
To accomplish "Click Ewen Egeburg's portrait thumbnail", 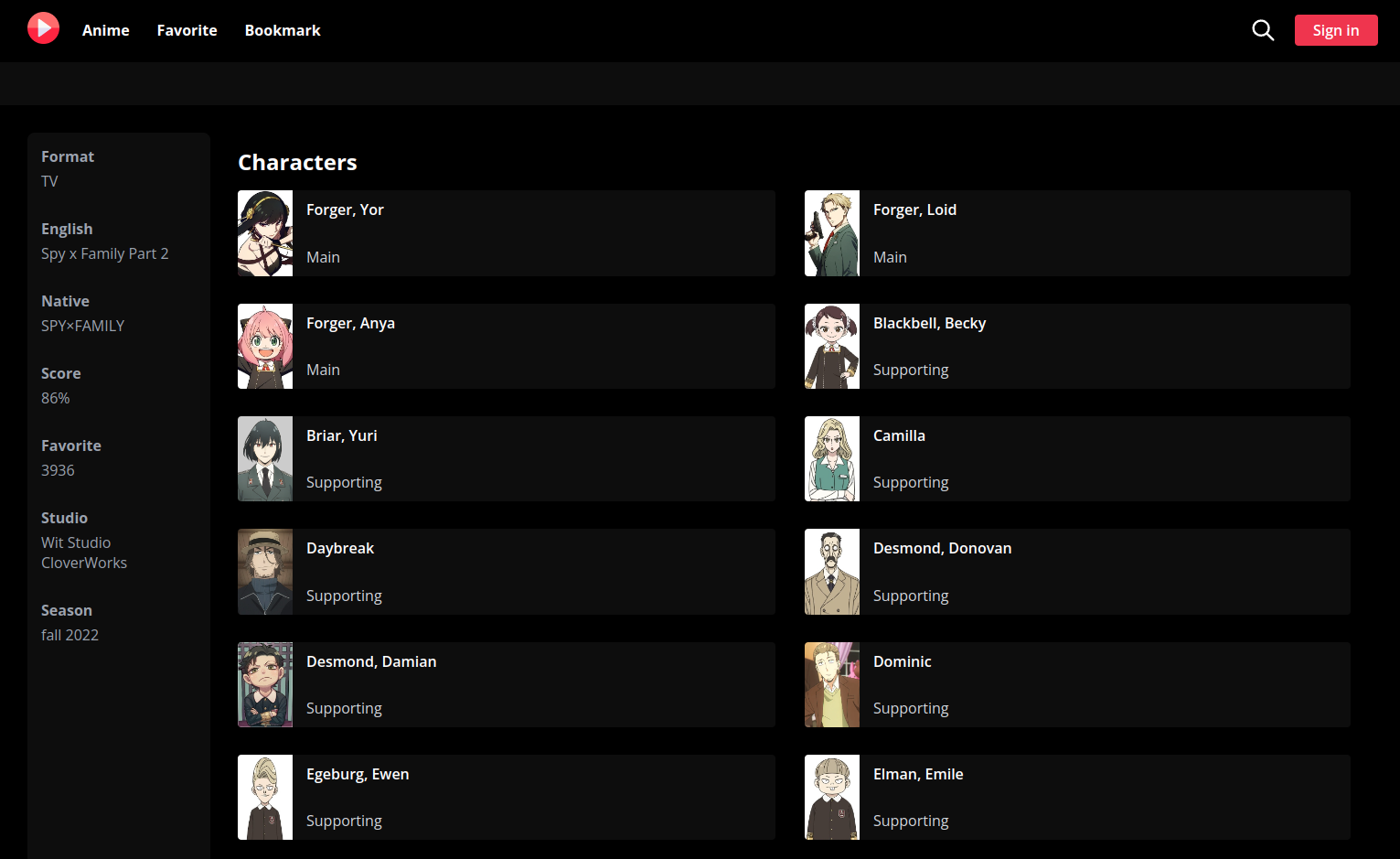I will coord(265,797).
